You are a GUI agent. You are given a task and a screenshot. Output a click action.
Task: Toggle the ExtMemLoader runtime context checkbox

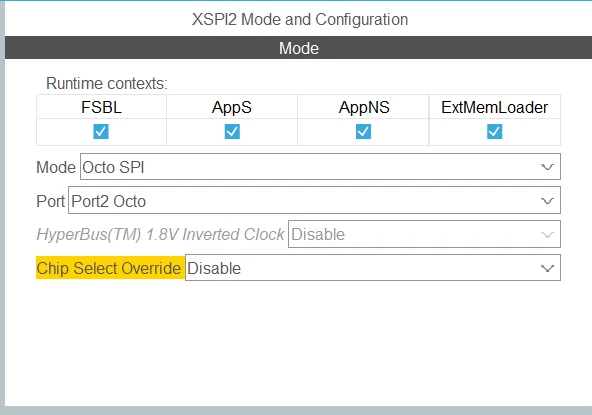494,132
